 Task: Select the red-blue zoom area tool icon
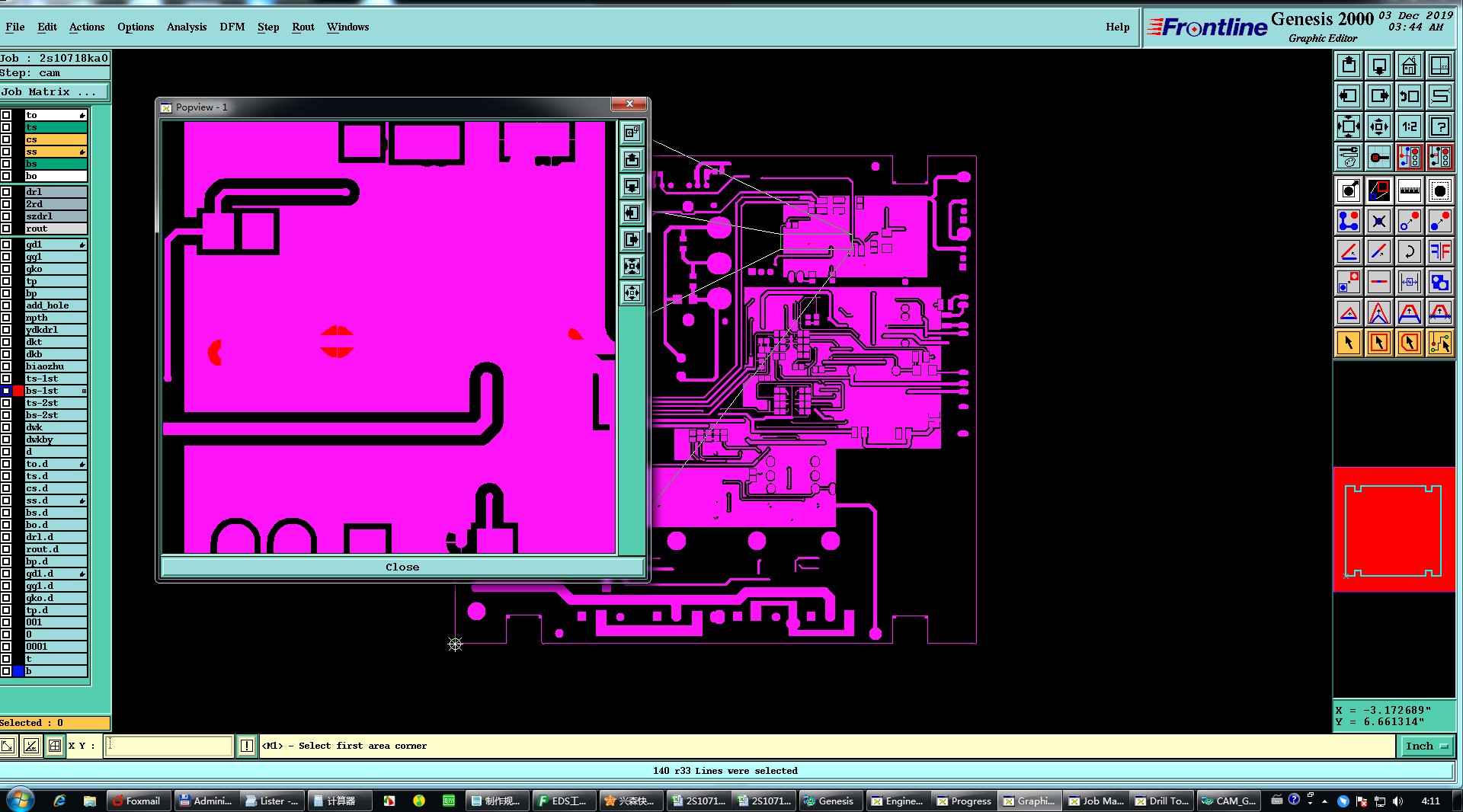pyautogui.click(x=1379, y=190)
